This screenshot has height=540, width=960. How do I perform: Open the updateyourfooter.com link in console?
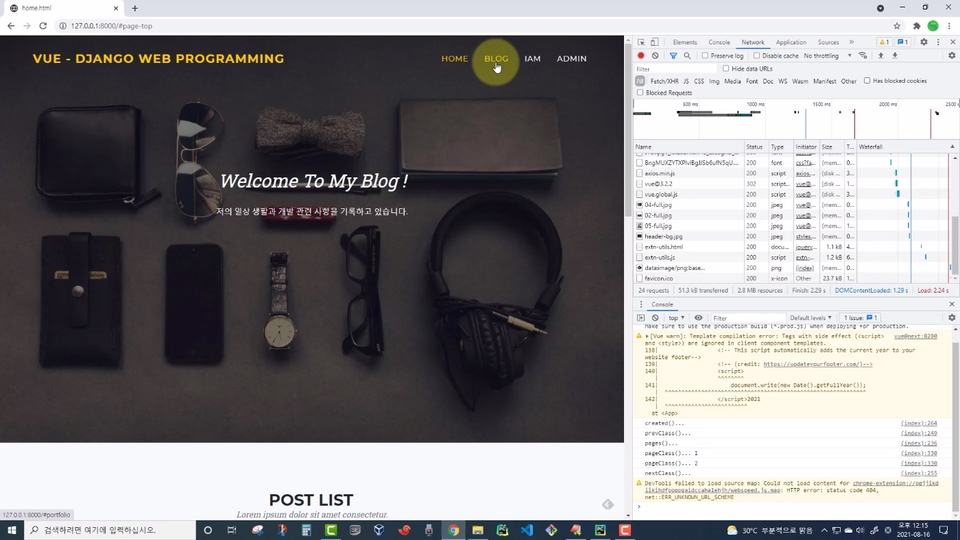pyautogui.click(x=817, y=364)
